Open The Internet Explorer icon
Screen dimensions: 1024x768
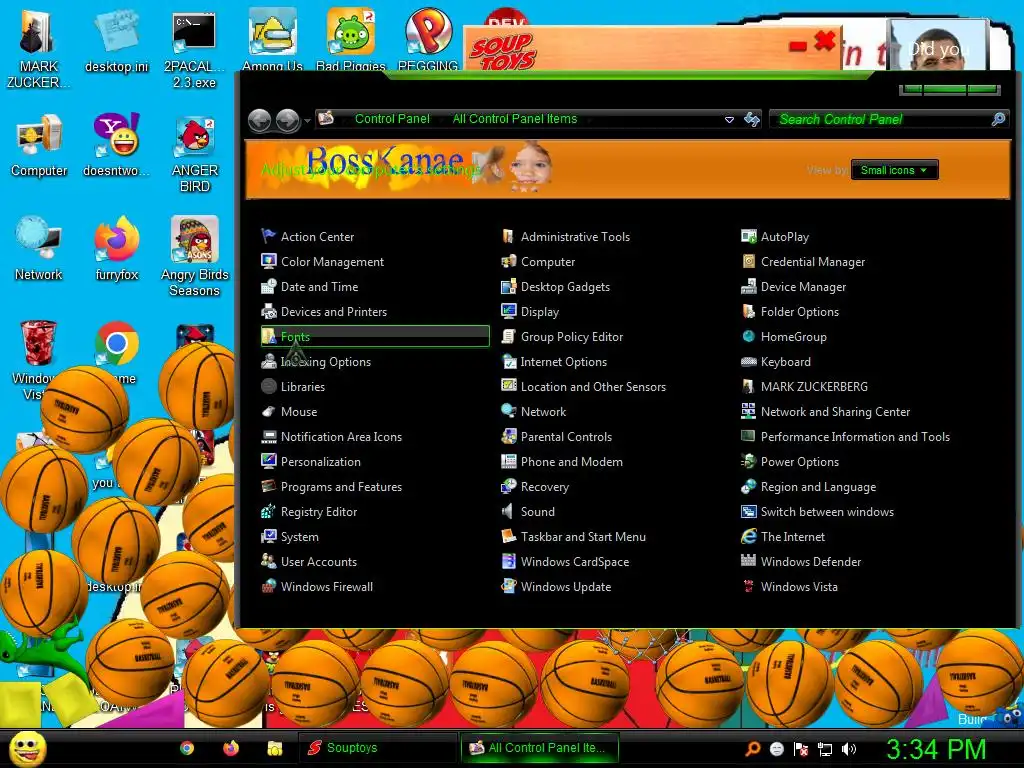click(x=748, y=536)
